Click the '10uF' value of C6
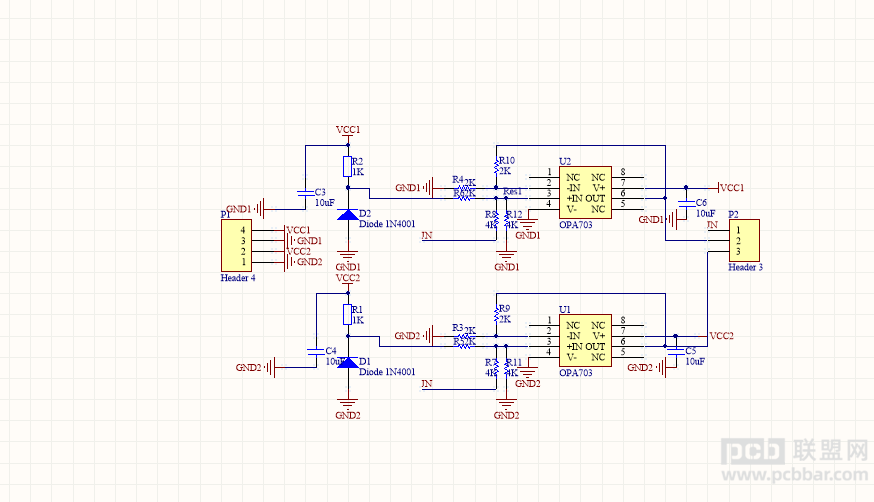This screenshot has width=874, height=502. (706, 213)
